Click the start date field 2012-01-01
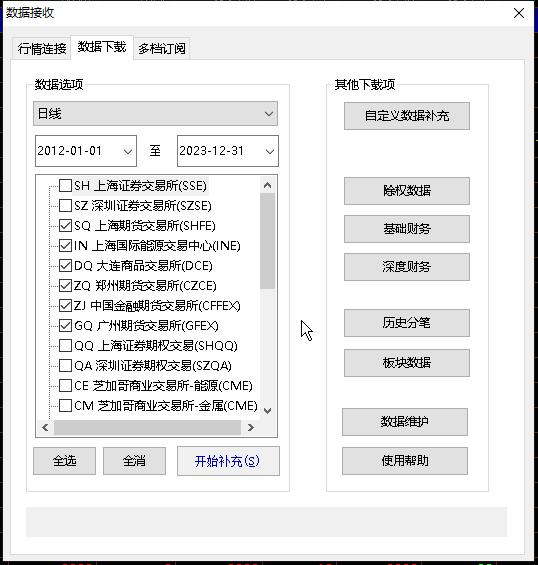Viewport: 538px width, 565px height. [86, 151]
